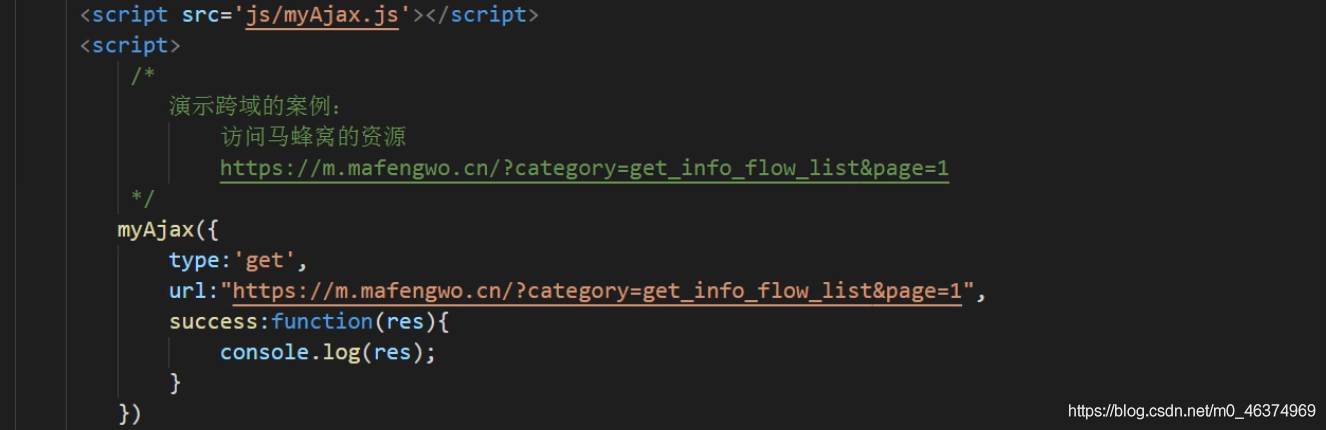The image size is (1326, 430).
Task: Click the mafengwo URL string in url property
Action: (597, 291)
